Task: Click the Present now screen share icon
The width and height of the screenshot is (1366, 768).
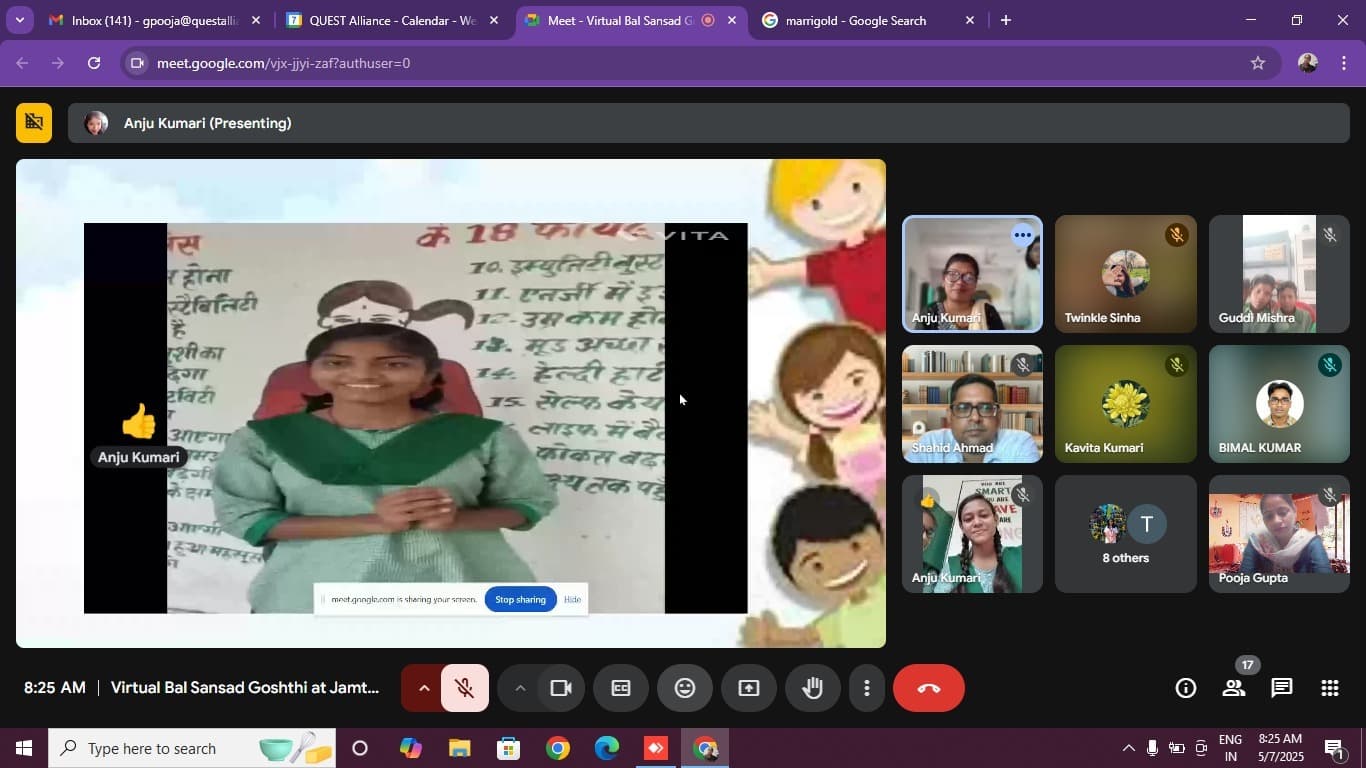Action: [748, 688]
